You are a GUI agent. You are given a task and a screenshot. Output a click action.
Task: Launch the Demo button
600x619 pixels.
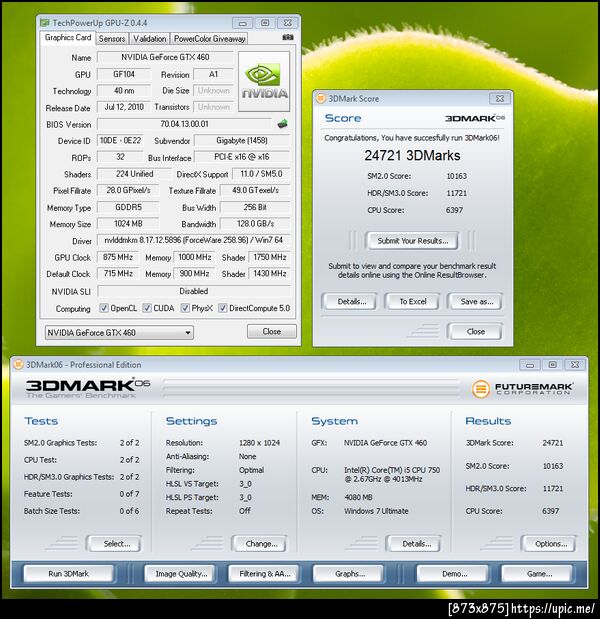[x=454, y=574]
